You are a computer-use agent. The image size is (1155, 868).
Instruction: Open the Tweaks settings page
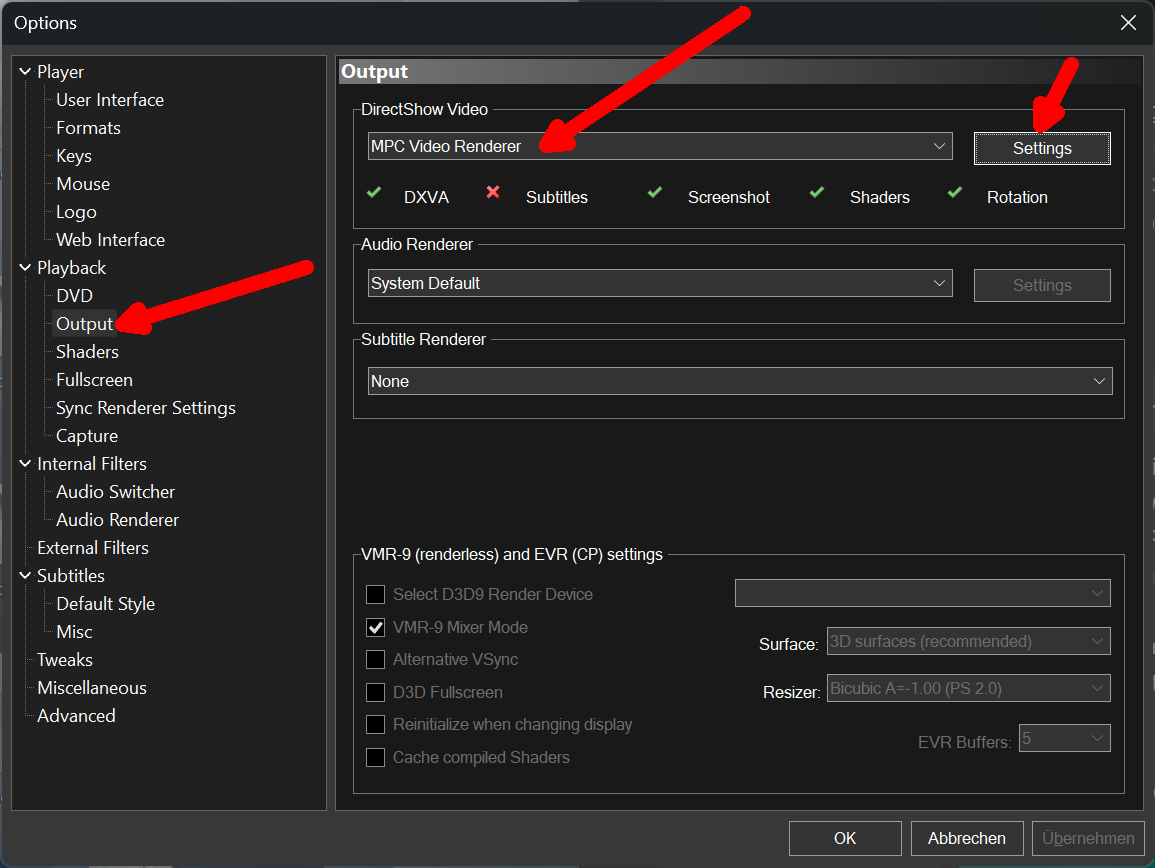pos(65,659)
